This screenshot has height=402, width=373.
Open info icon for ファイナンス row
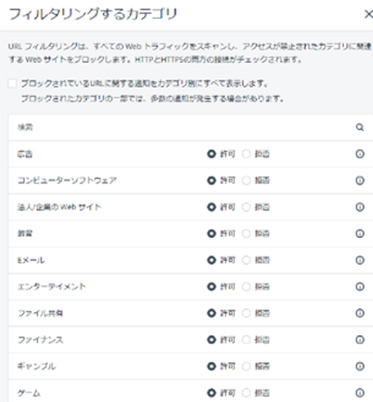360,340
